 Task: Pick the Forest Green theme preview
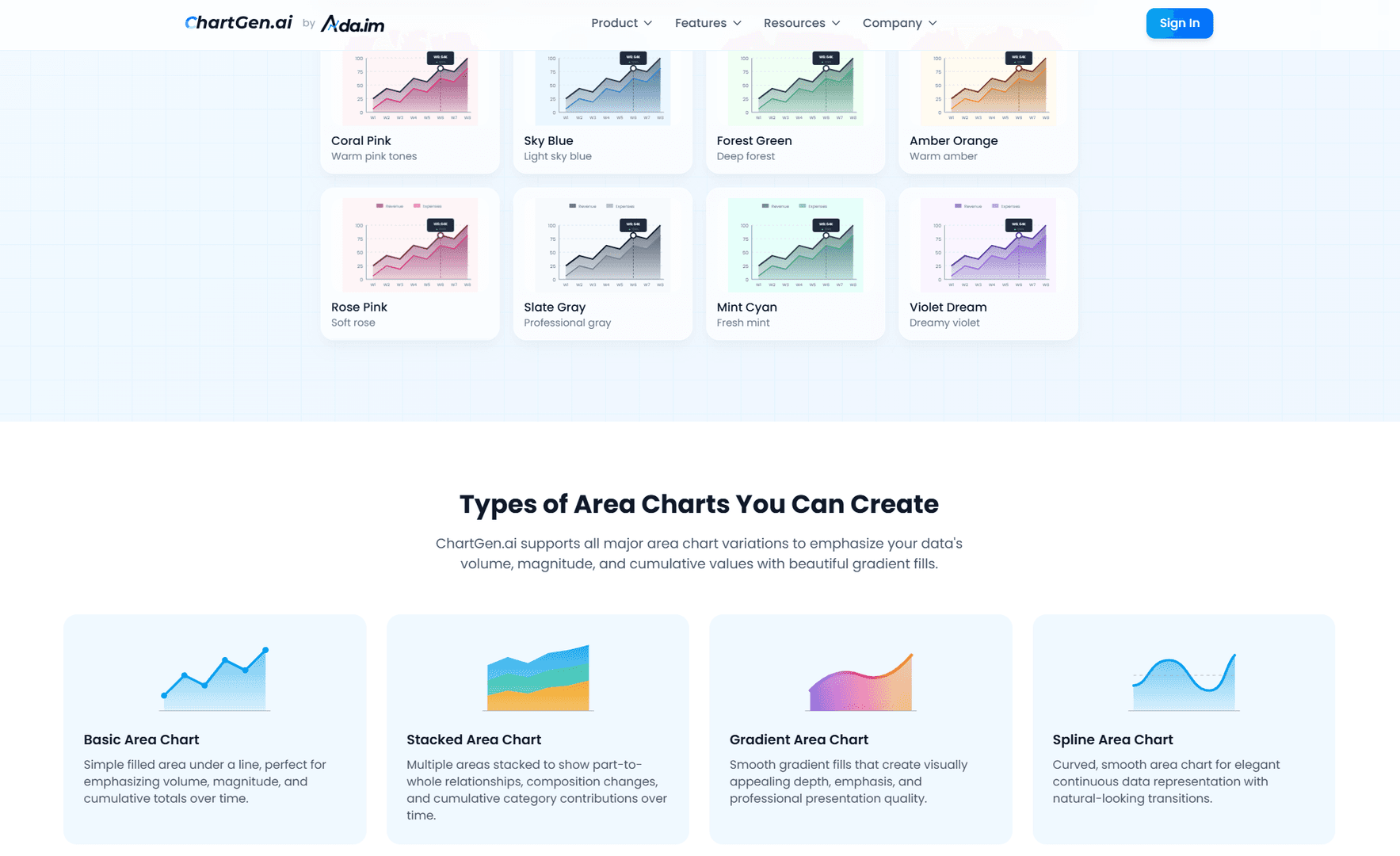tap(795, 88)
